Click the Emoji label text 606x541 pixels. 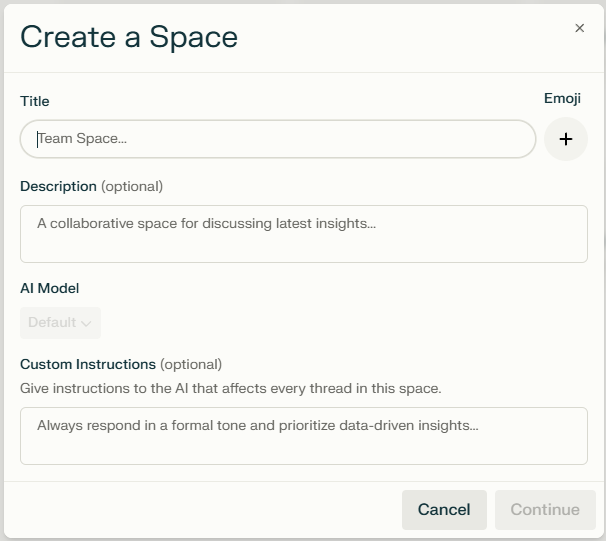point(562,98)
